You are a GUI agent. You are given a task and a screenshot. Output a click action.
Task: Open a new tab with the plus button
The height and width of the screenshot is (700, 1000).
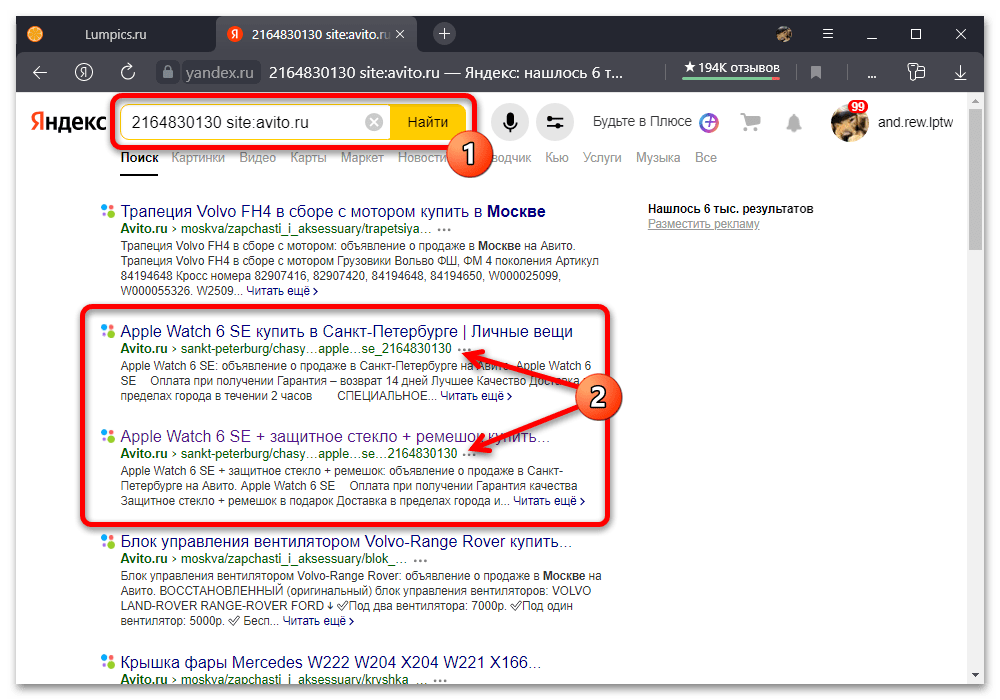coord(445,34)
